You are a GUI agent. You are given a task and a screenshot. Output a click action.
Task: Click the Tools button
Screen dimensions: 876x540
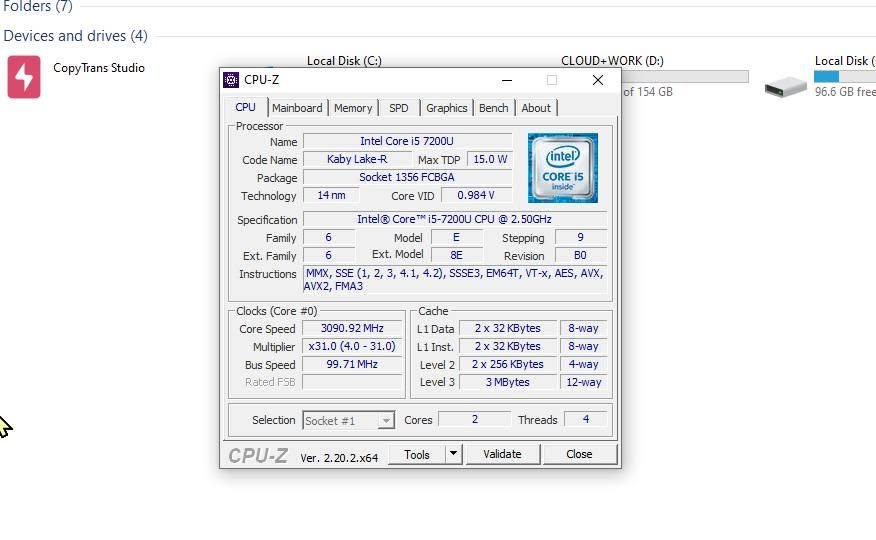pos(417,455)
